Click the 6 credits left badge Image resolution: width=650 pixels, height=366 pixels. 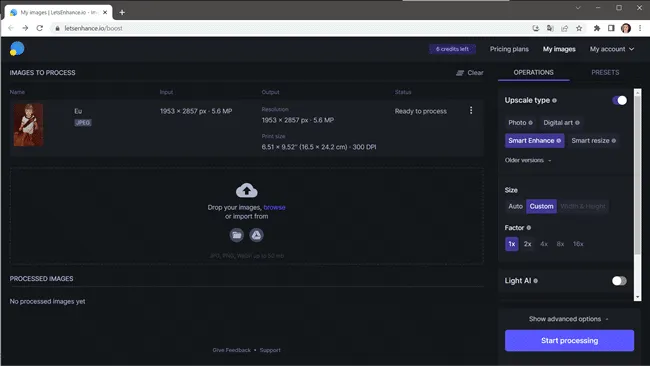click(452, 49)
